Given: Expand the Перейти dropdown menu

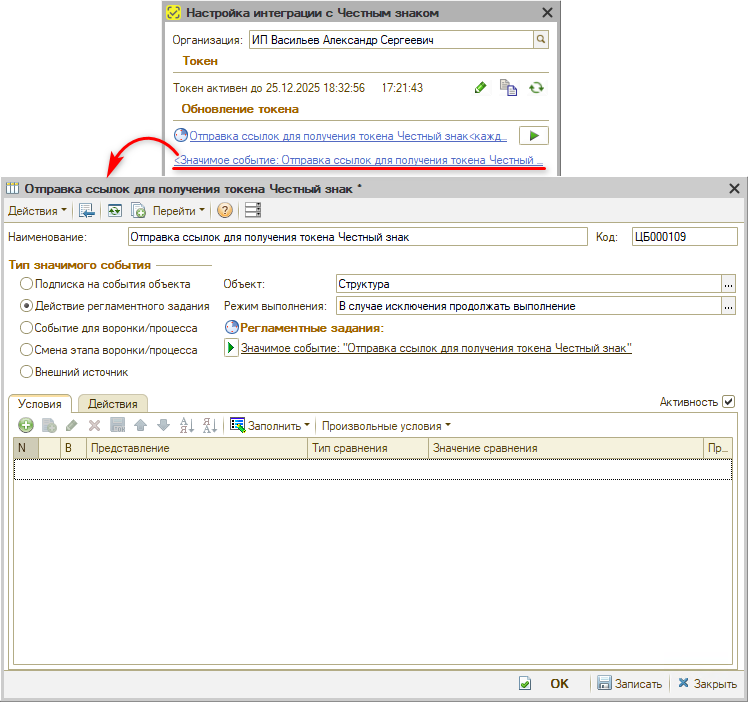Looking at the screenshot, I should [x=178, y=210].
